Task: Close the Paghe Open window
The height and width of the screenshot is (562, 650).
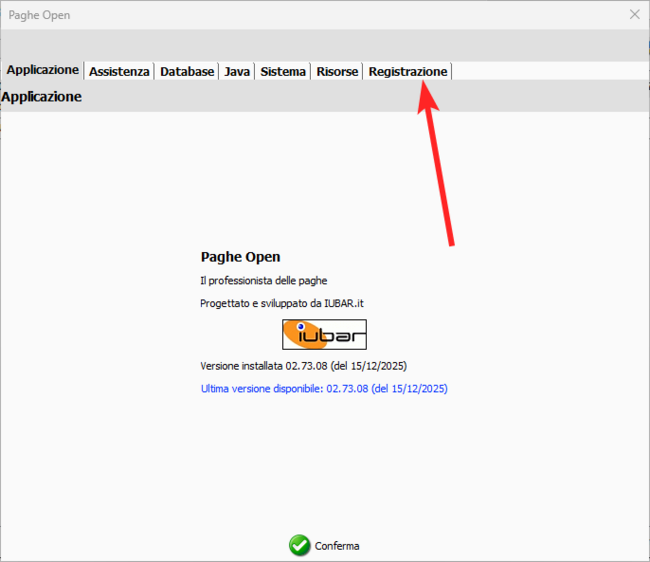Action: [633, 15]
